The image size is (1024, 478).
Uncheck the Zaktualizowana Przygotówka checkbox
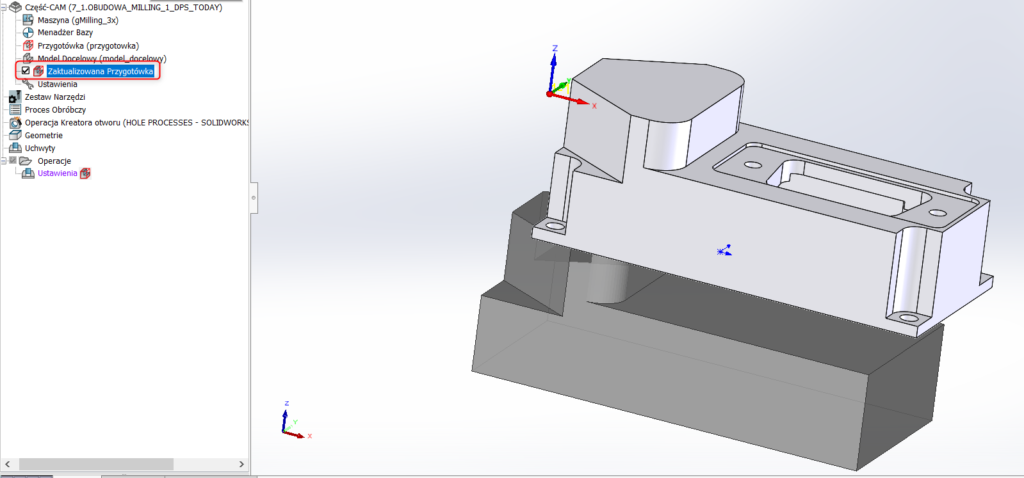26,71
